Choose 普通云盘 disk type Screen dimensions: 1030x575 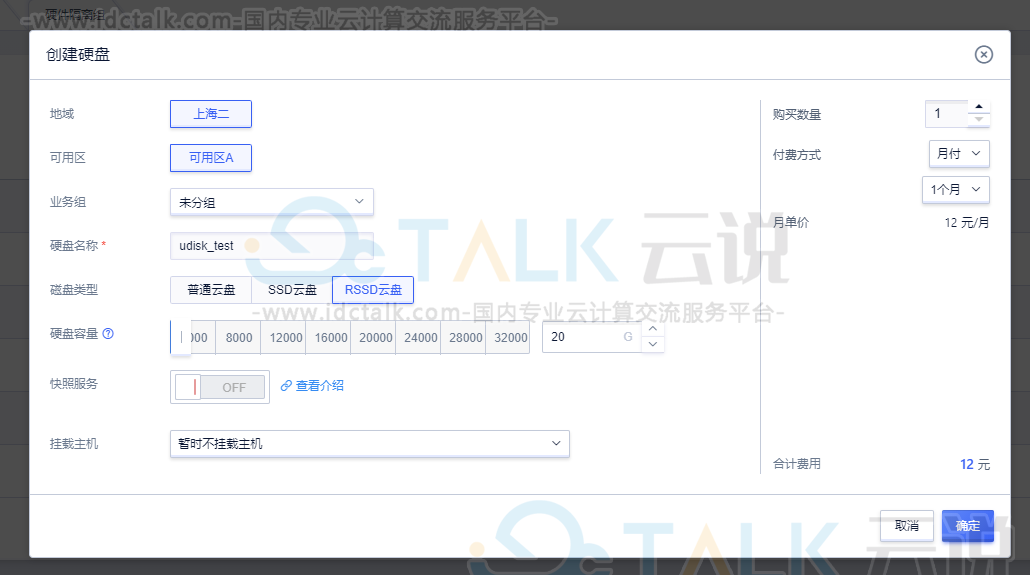click(211, 290)
